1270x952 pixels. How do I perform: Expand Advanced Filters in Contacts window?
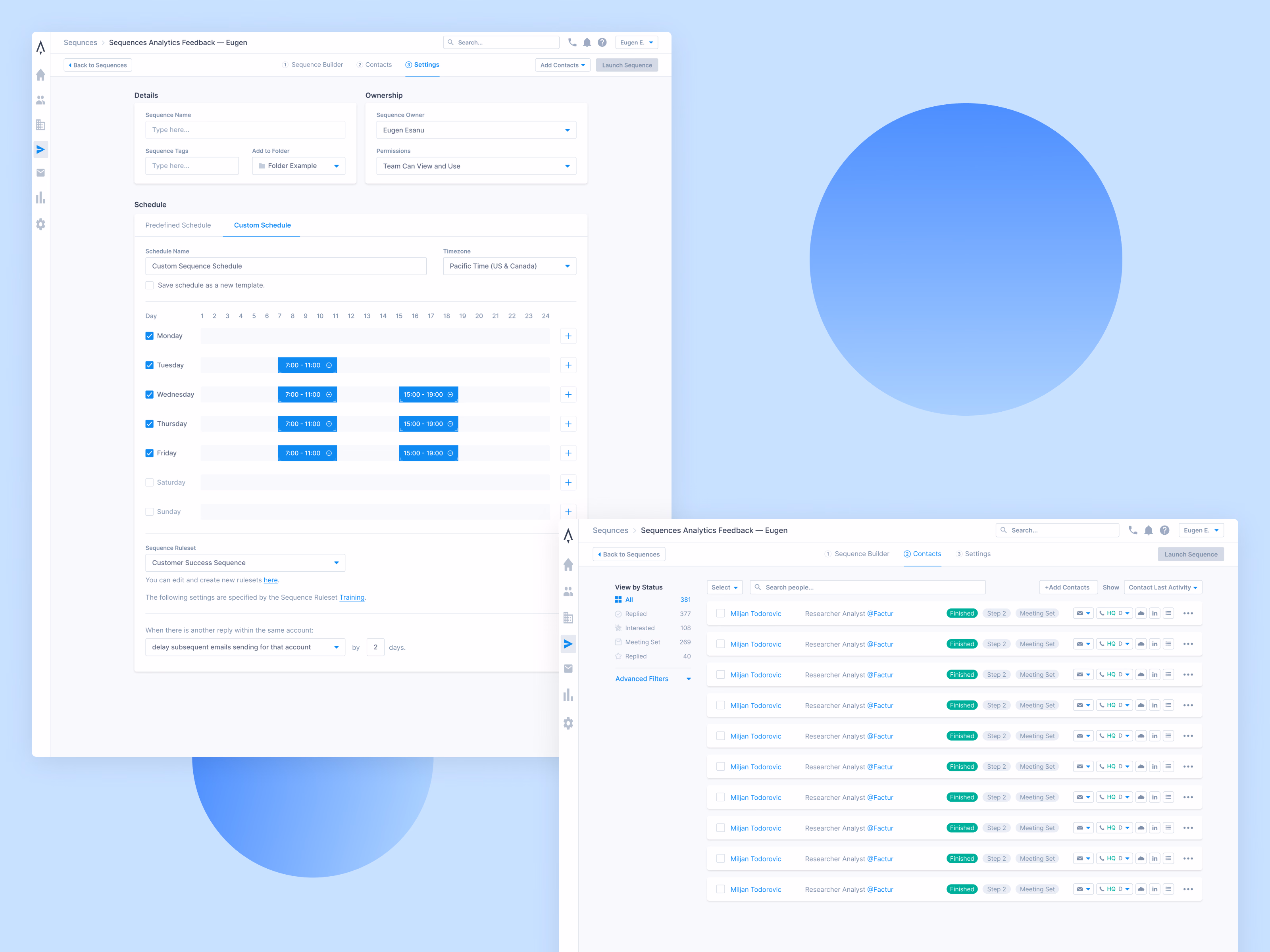click(653, 678)
